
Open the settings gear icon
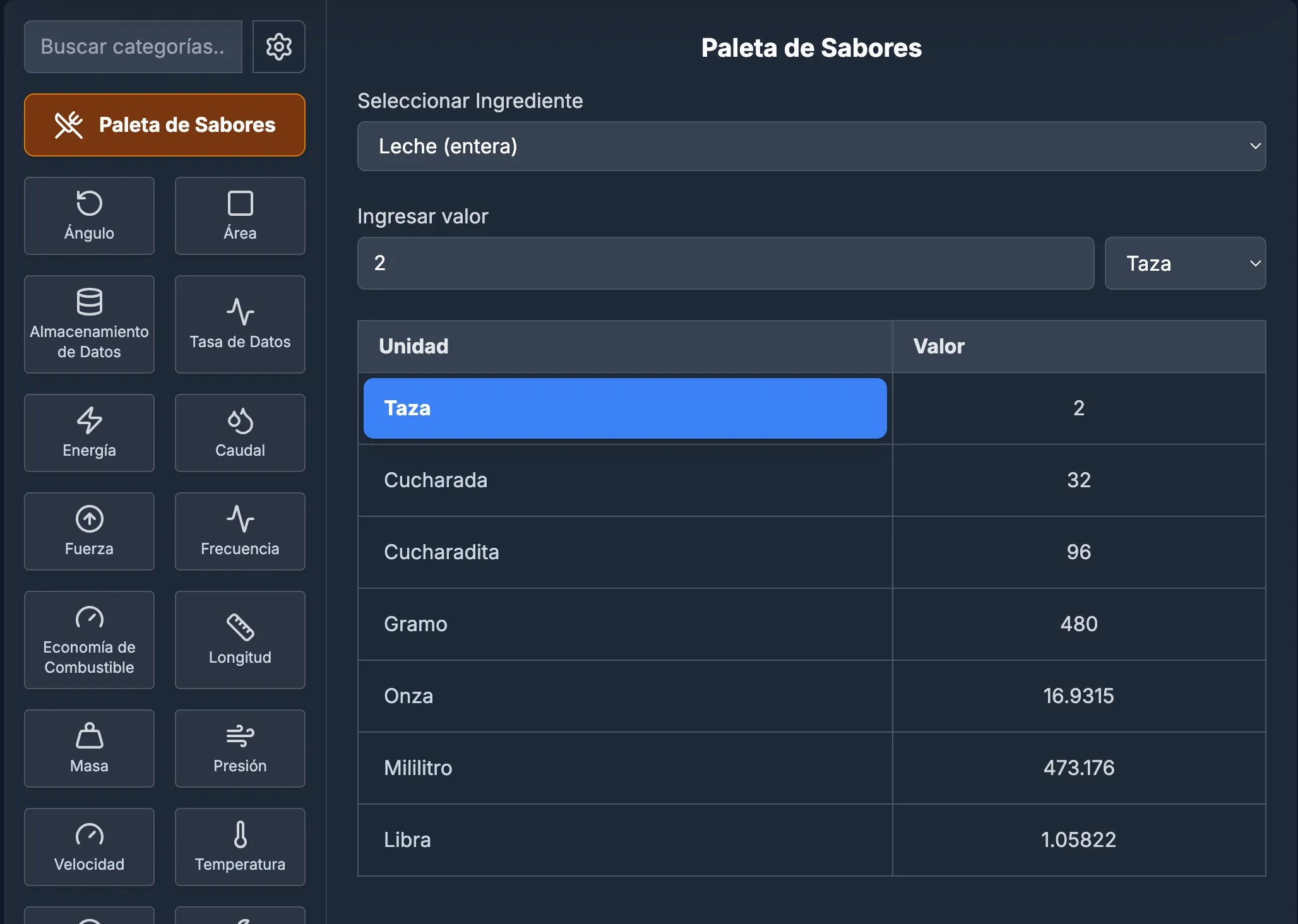point(278,47)
